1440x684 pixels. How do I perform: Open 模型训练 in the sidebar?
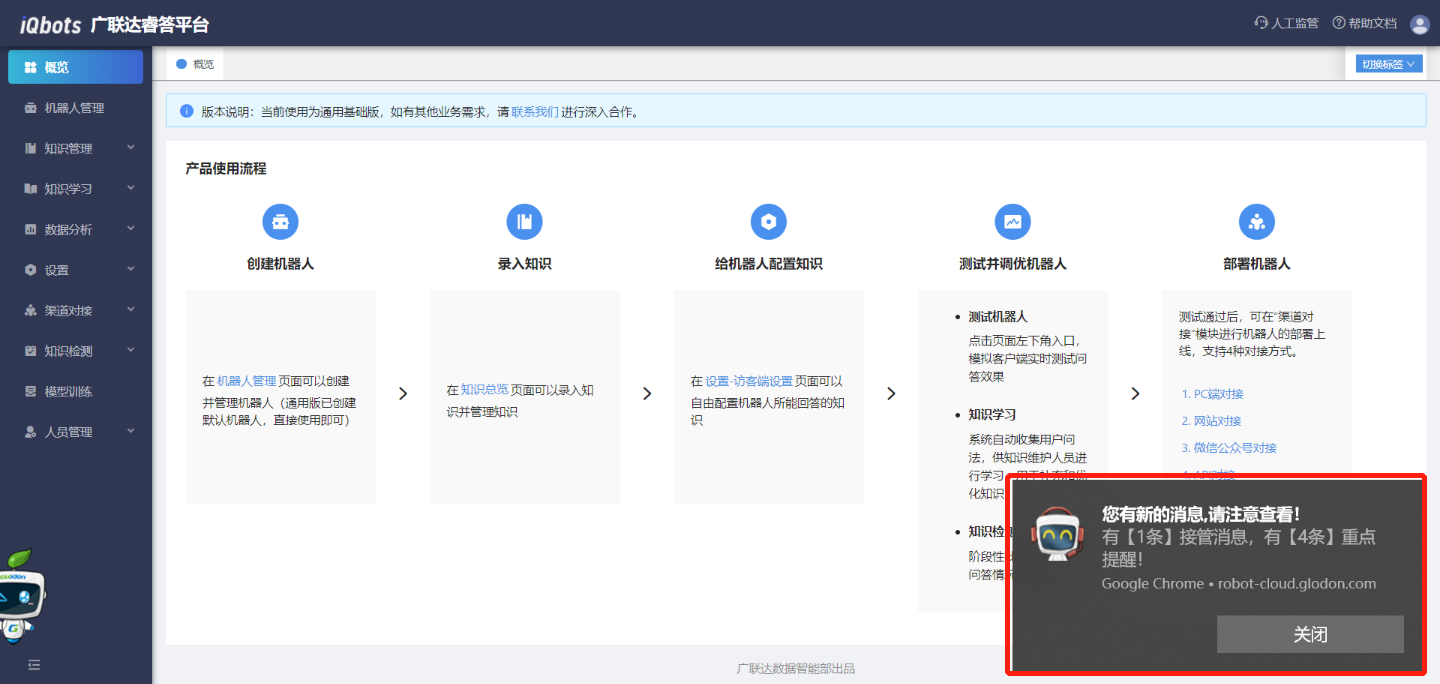(x=68, y=391)
